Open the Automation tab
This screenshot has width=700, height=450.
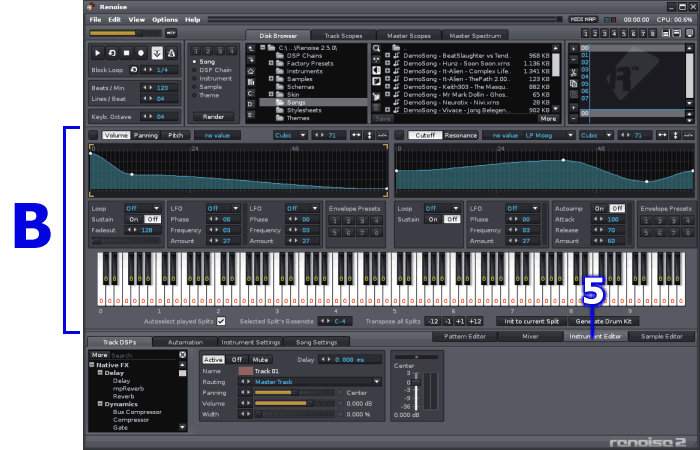tap(185, 342)
